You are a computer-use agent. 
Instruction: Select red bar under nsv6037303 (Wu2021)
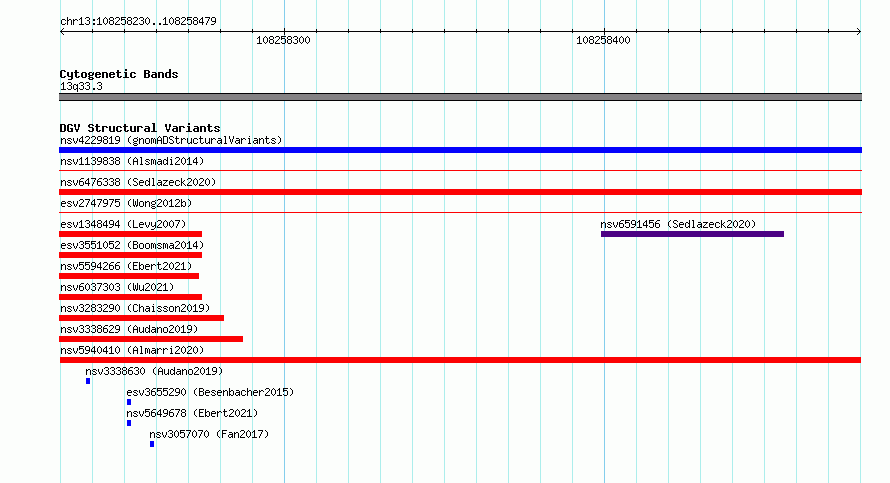[x=131, y=297]
